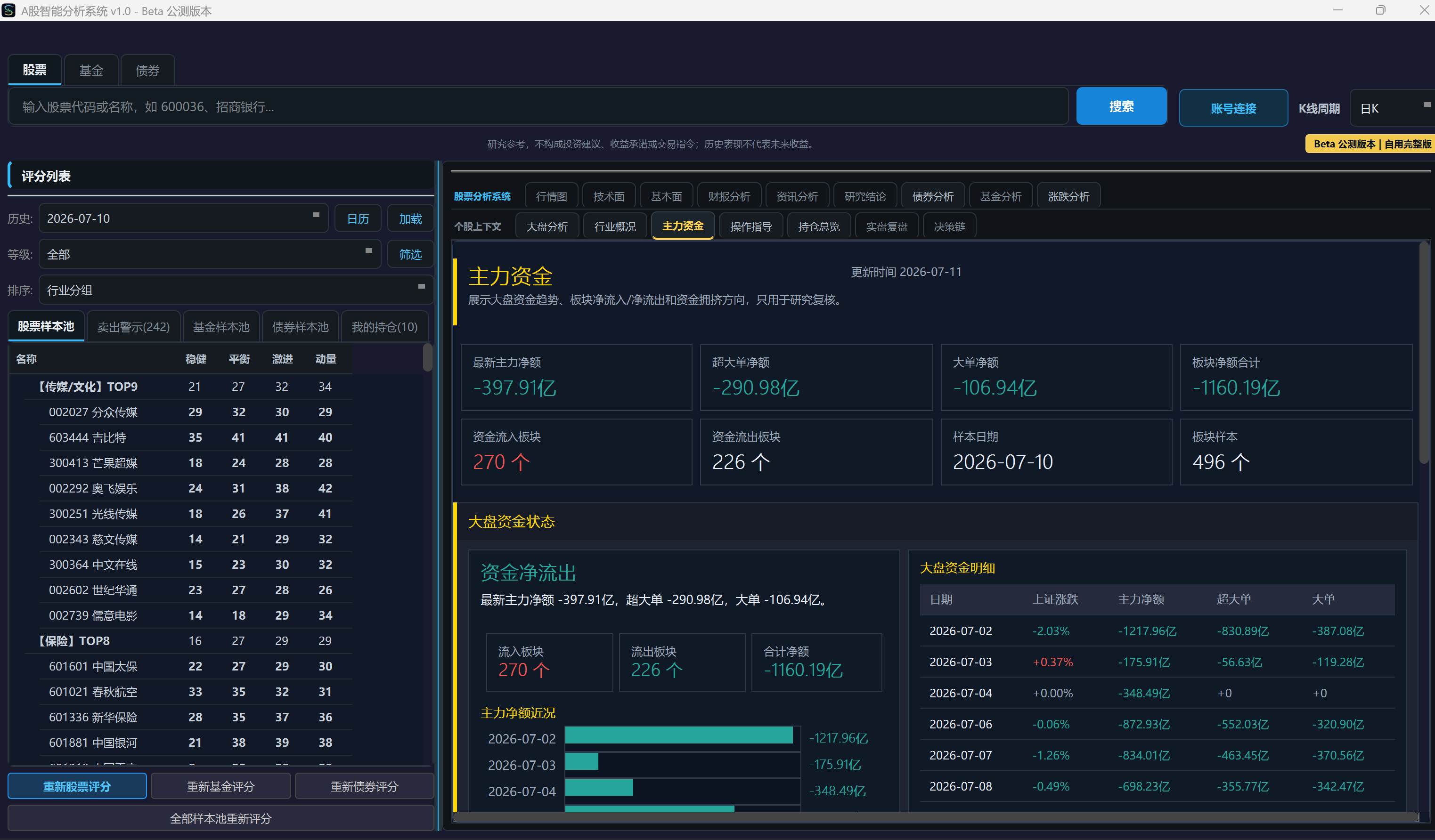Switch to the 股票 tab
This screenshot has width=1435, height=840.
(x=35, y=70)
